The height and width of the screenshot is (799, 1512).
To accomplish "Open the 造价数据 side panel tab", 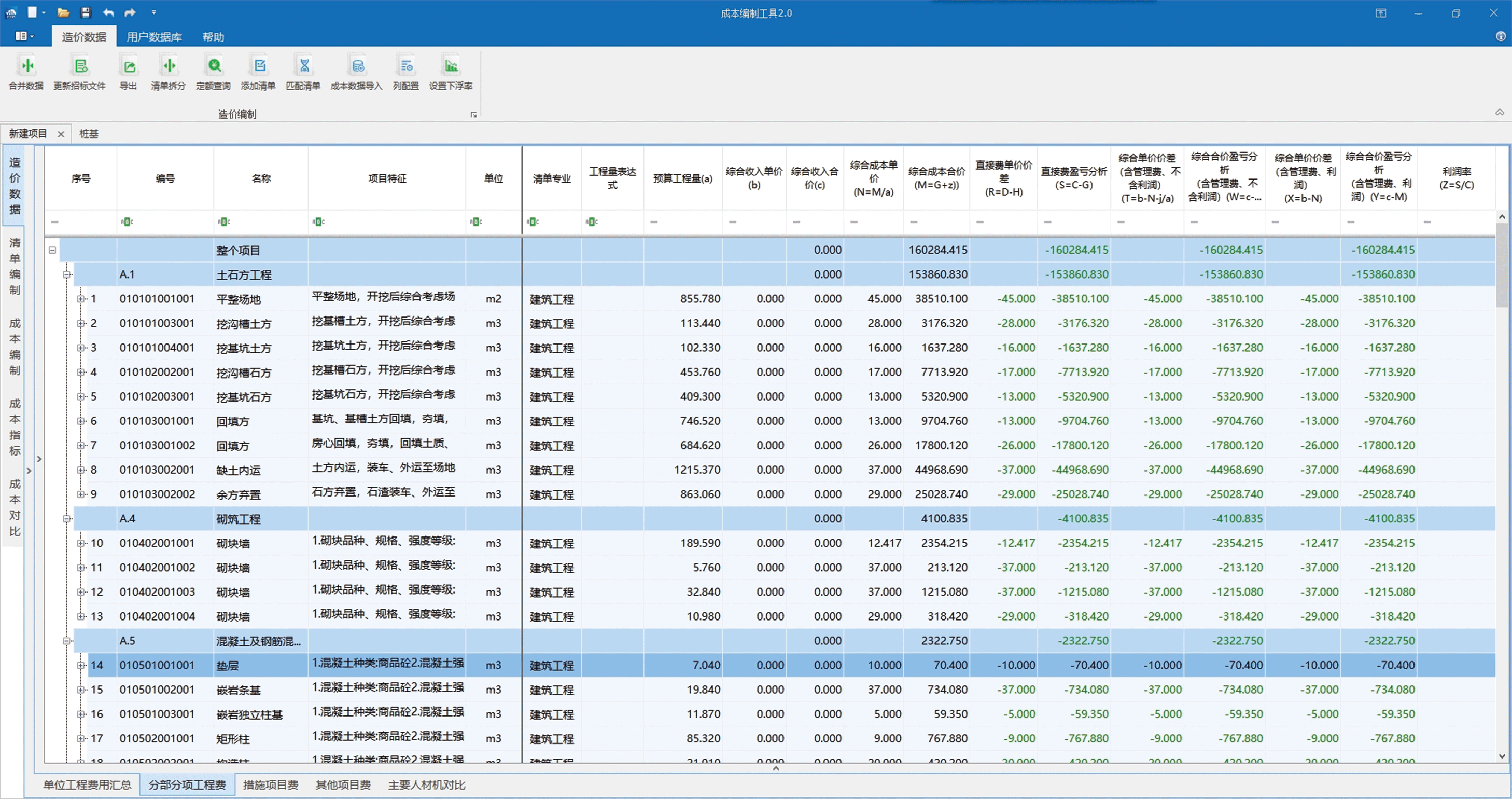I will click(15, 186).
